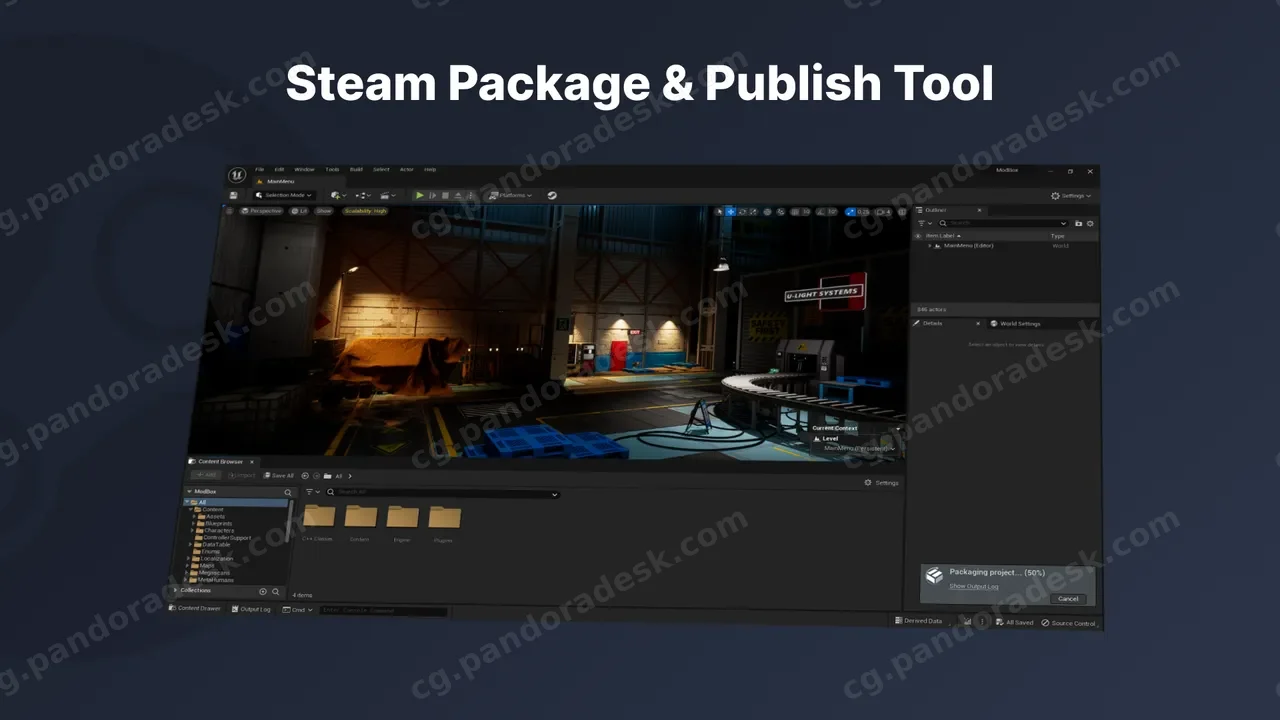Screen dimensions: 1280x720
Task: Open the Show Output Log link
Action: (x=973, y=586)
